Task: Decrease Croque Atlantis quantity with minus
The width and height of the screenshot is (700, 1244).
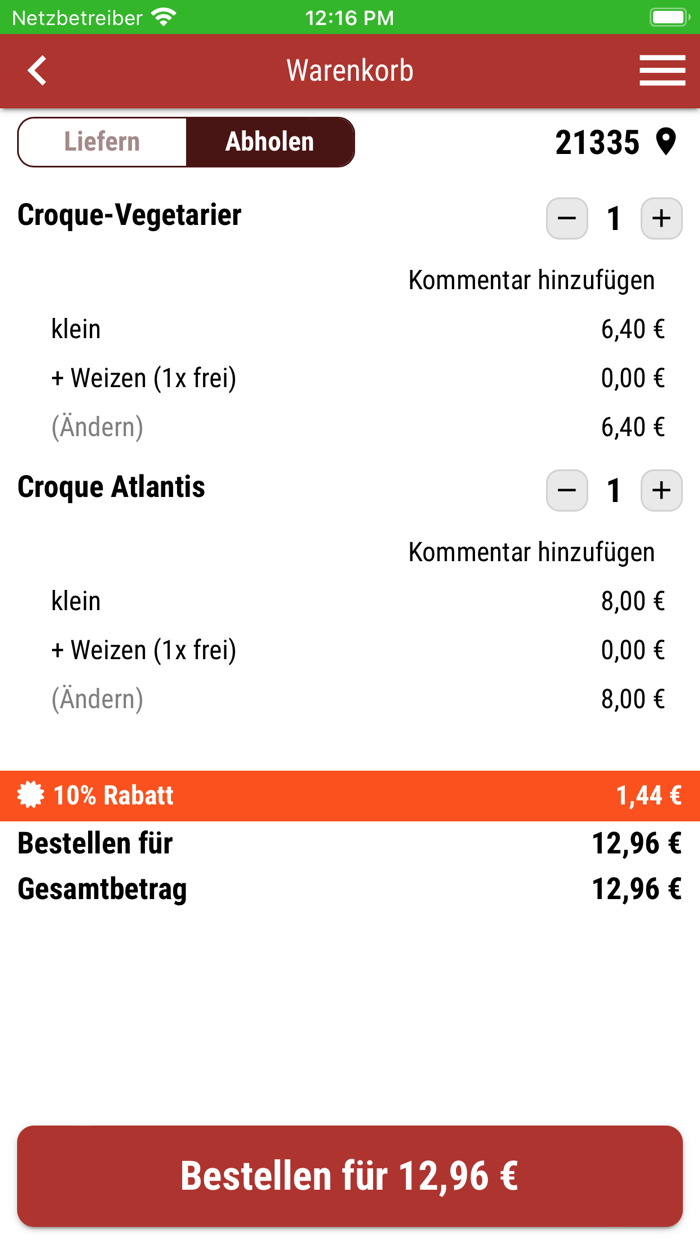Action: click(567, 490)
